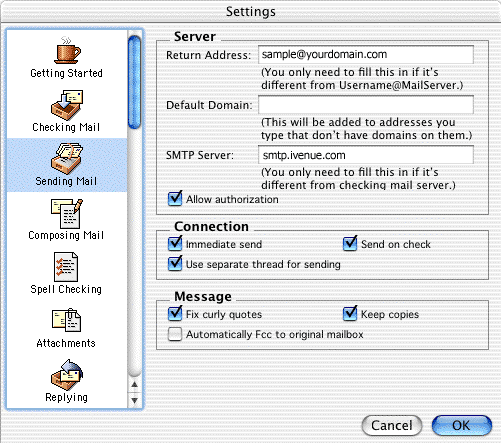Image resolution: width=501 pixels, height=443 pixels.
Task: Click the sidebar scroll down arrow
Action: [135, 400]
